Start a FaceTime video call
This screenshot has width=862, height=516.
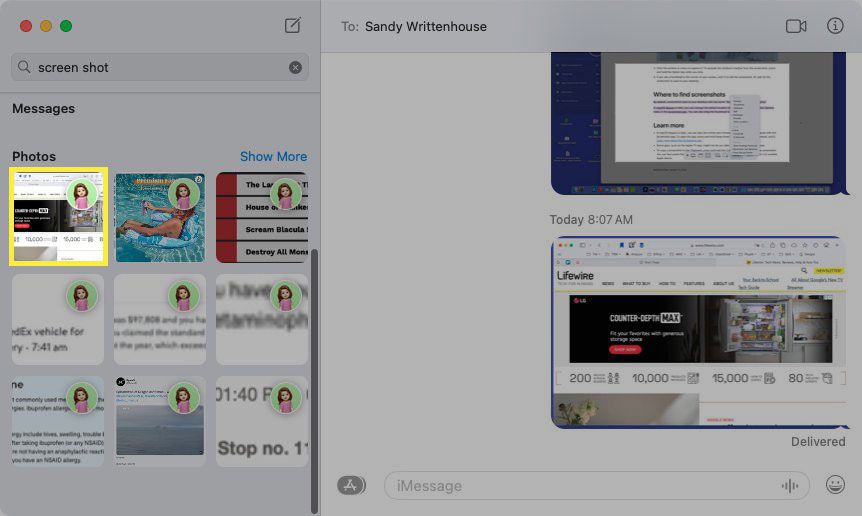[796, 26]
